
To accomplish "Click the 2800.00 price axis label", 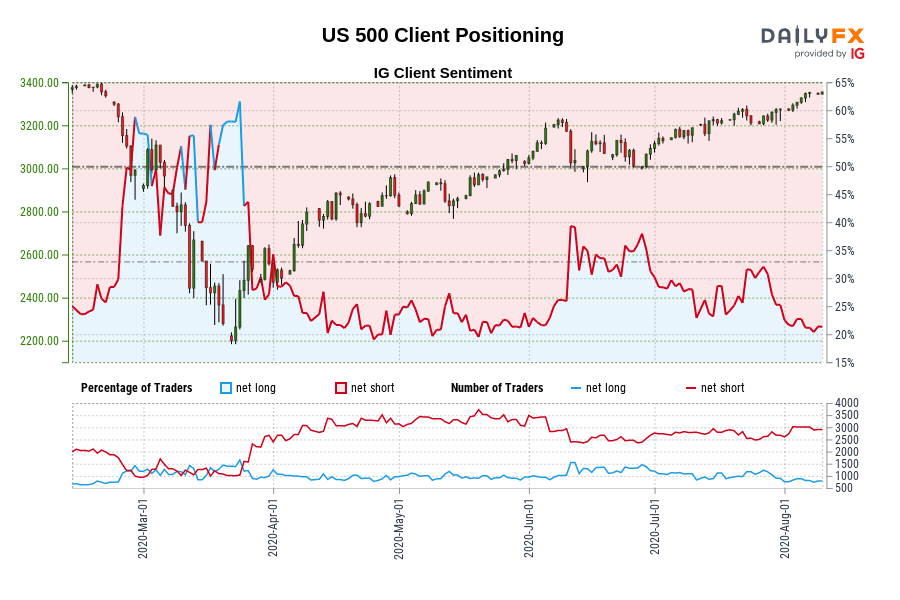I will (39, 212).
